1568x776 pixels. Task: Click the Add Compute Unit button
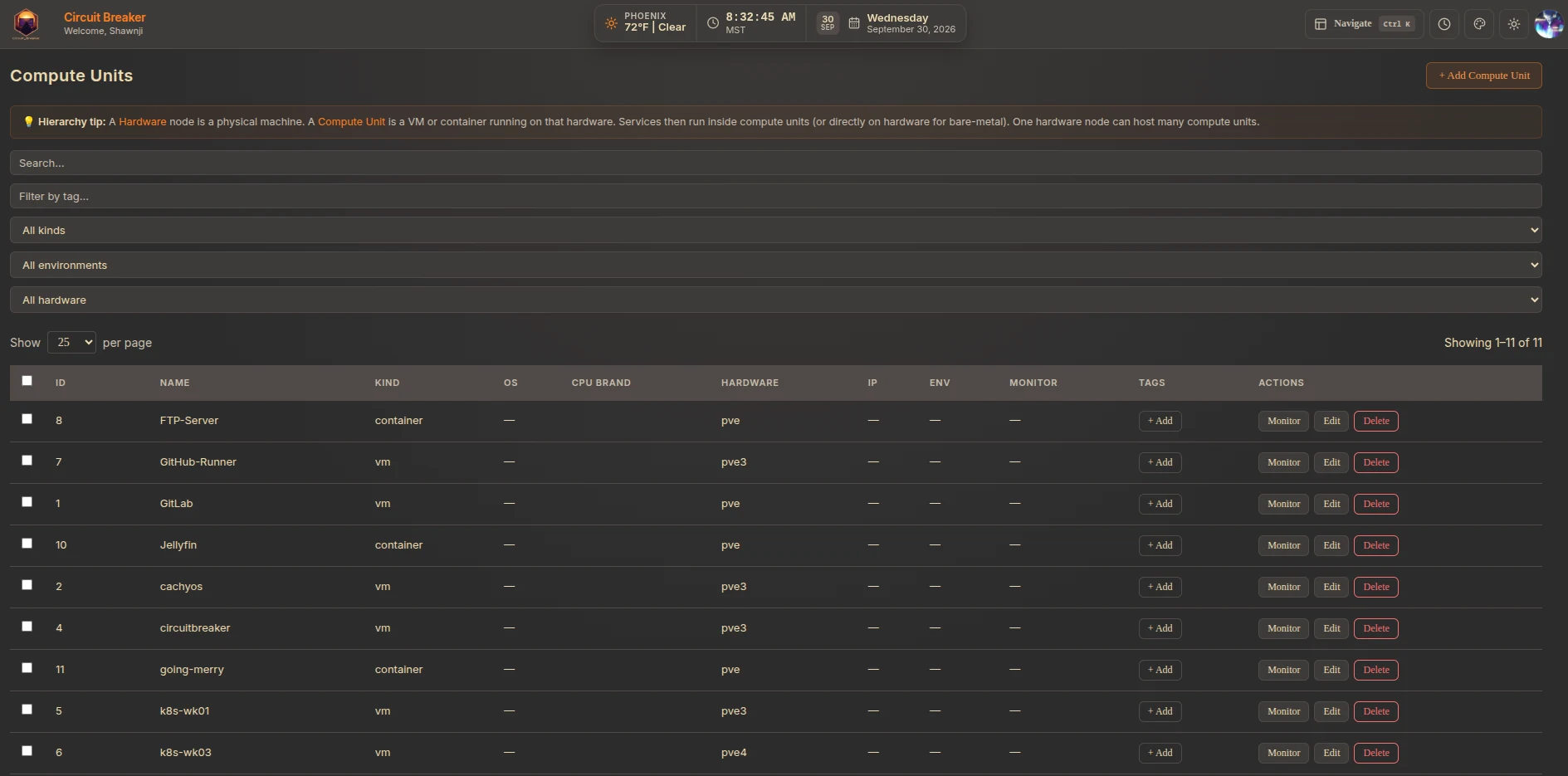(1484, 76)
